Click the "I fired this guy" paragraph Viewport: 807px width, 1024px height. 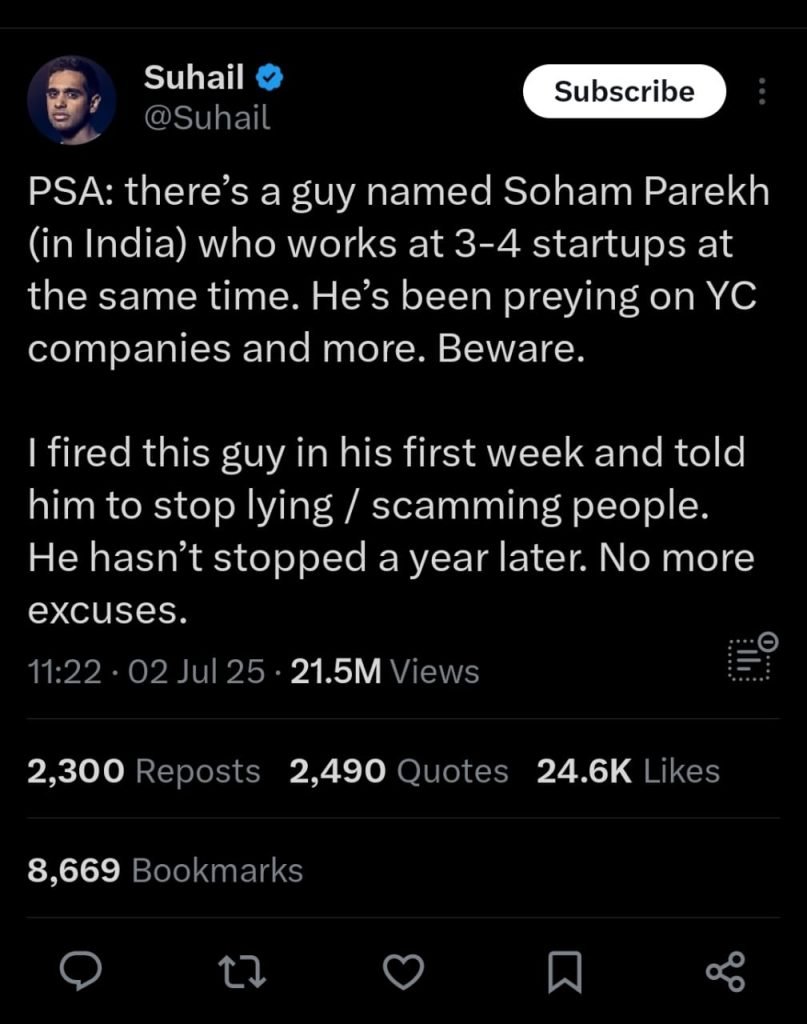pos(390,531)
